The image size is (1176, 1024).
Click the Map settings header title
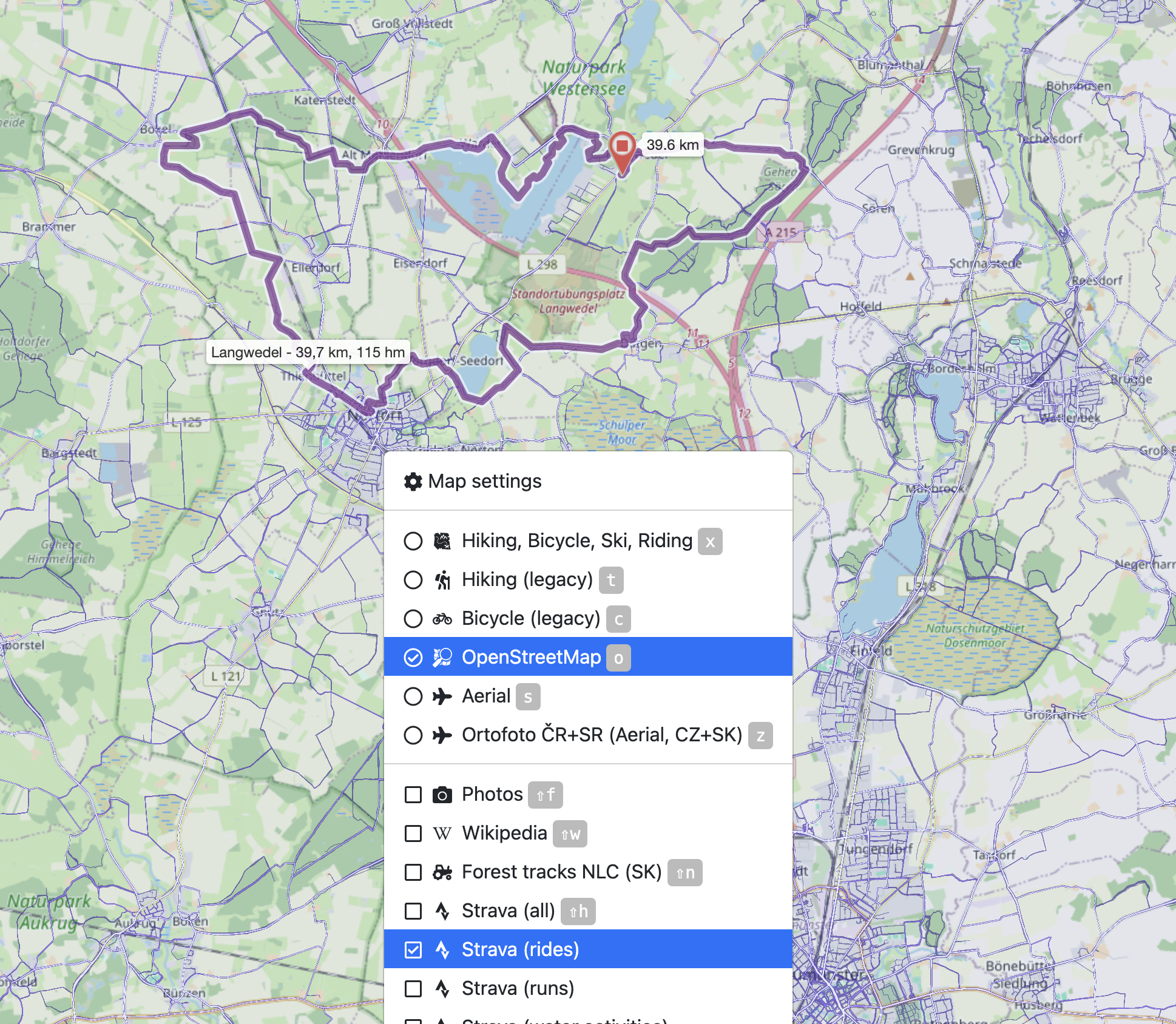coord(485,481)
